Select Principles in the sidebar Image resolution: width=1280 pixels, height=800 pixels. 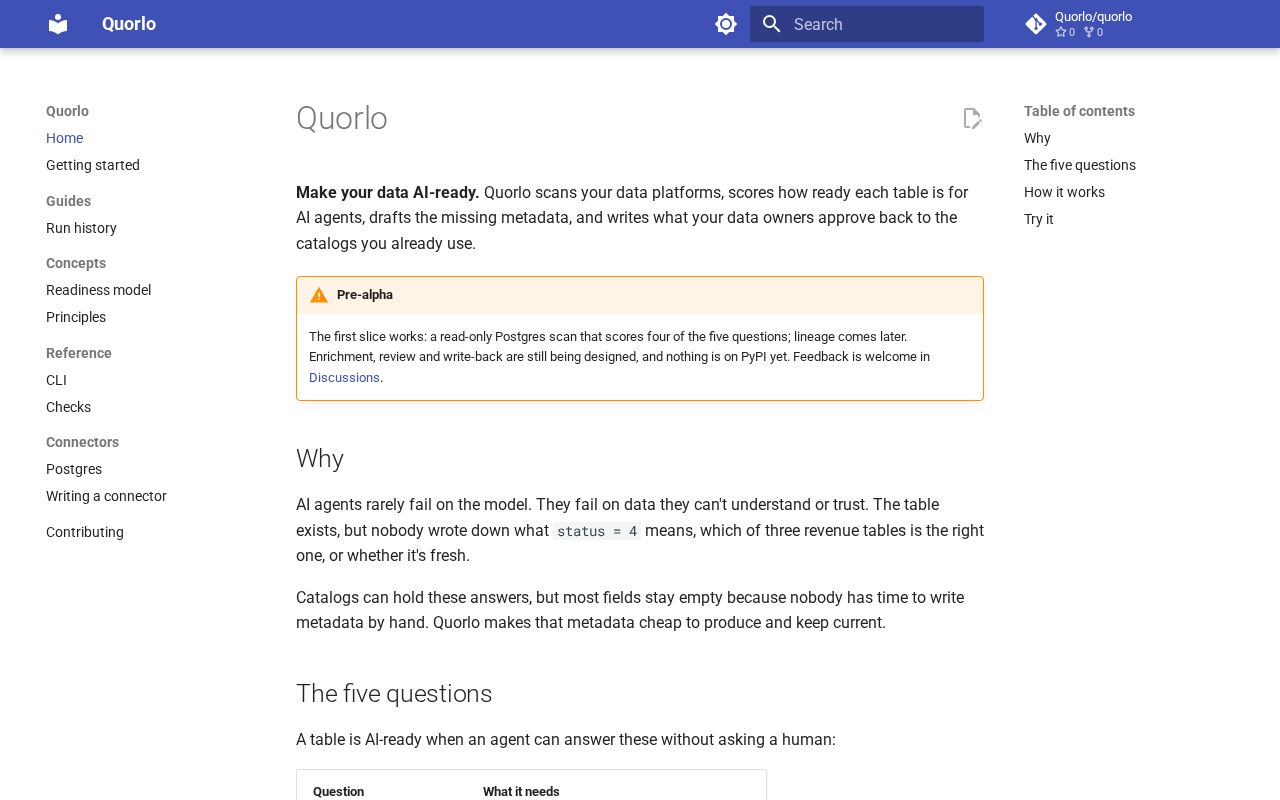[76, 317]
